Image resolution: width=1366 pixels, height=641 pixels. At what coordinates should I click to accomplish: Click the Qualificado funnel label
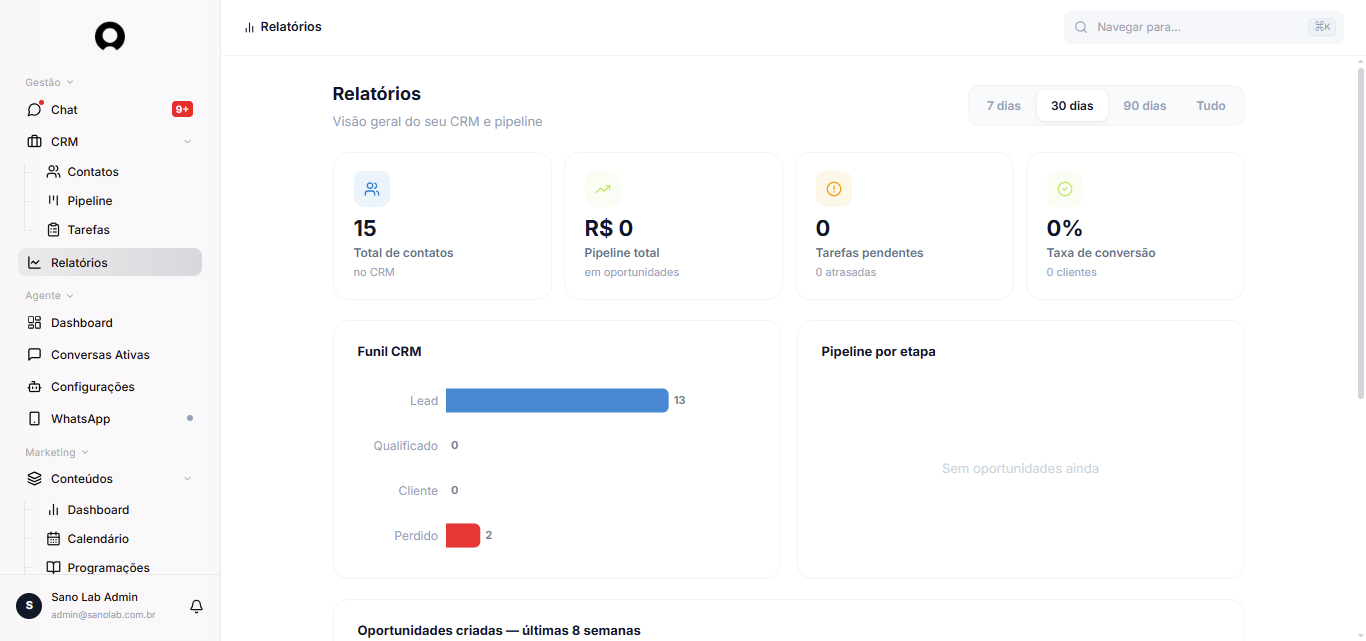tap(406, 445)
